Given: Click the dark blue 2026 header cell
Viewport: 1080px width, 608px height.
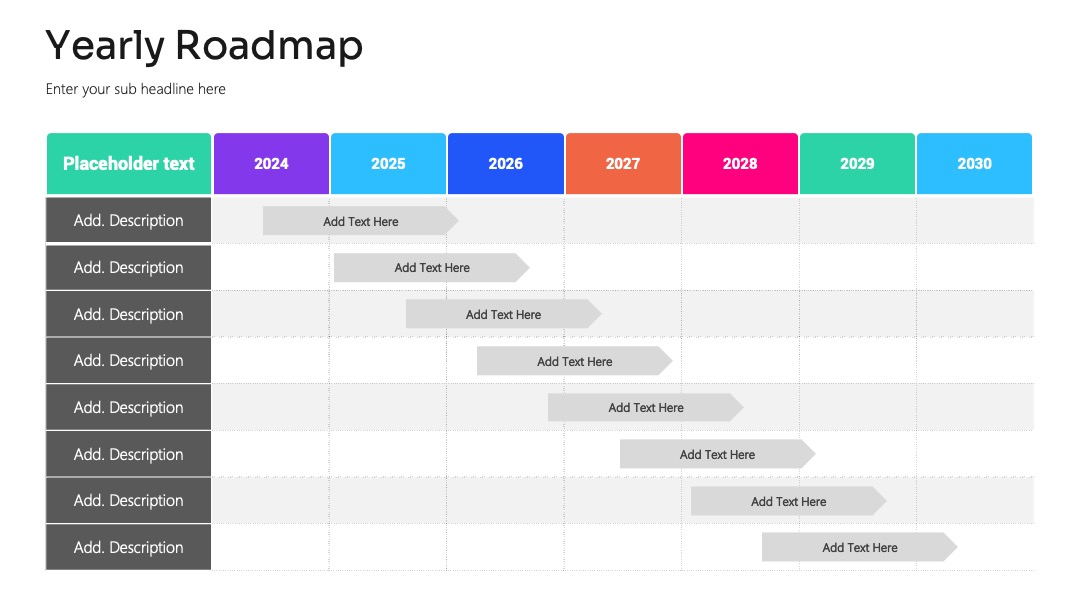Looking at the screenshot, I should 506,163.
